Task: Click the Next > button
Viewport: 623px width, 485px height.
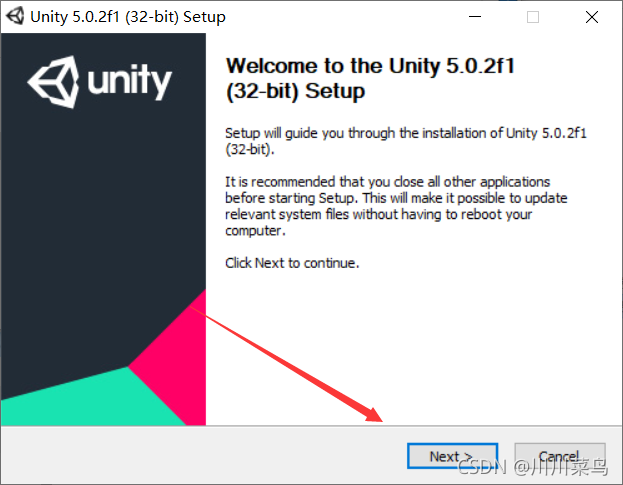Action: point(452,456)
